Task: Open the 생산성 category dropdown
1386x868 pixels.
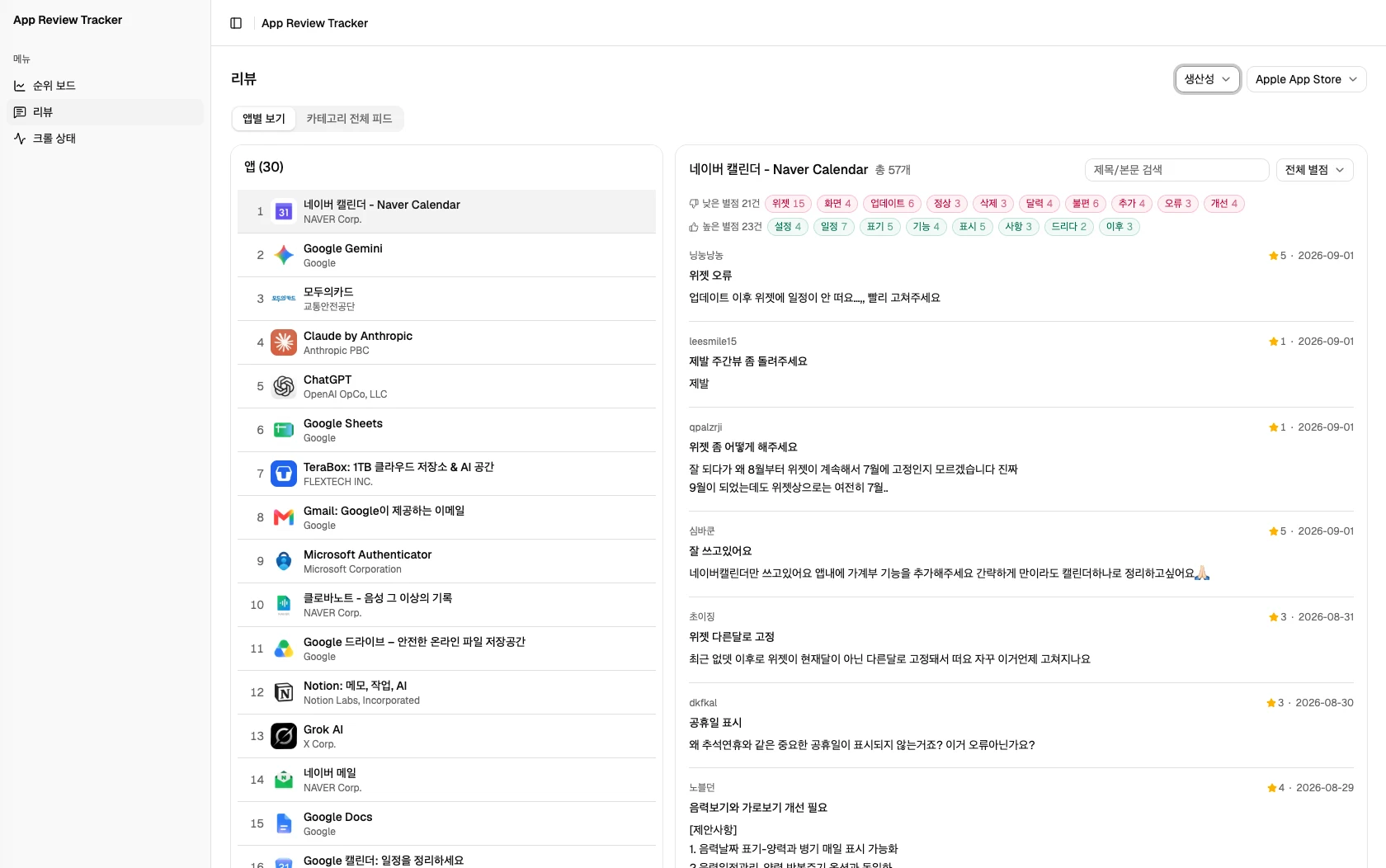Action: click(x=1208, y=79)
